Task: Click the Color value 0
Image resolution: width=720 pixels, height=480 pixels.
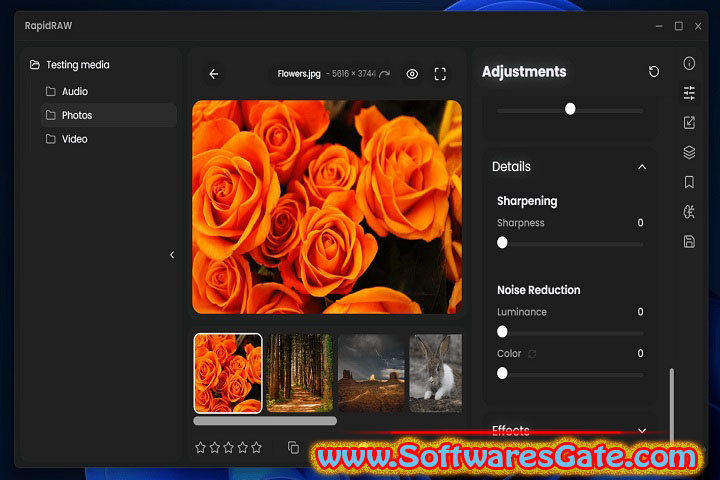Action: tap(640, 353)
